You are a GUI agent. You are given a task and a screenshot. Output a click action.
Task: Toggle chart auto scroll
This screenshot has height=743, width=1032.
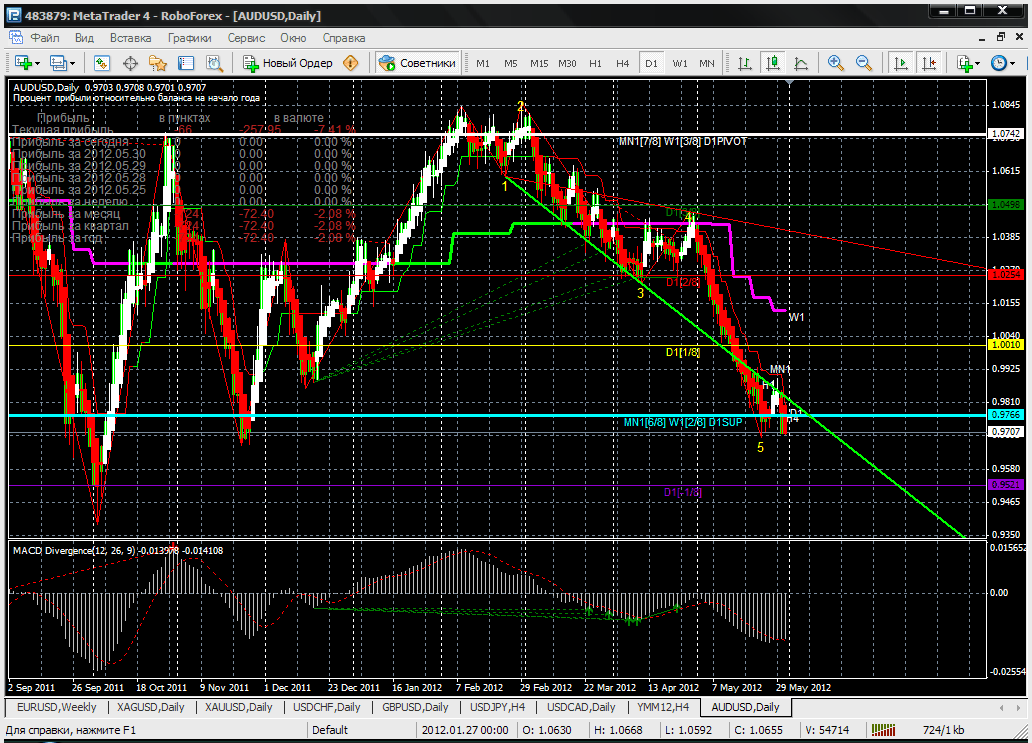click(x=900, y=63)
